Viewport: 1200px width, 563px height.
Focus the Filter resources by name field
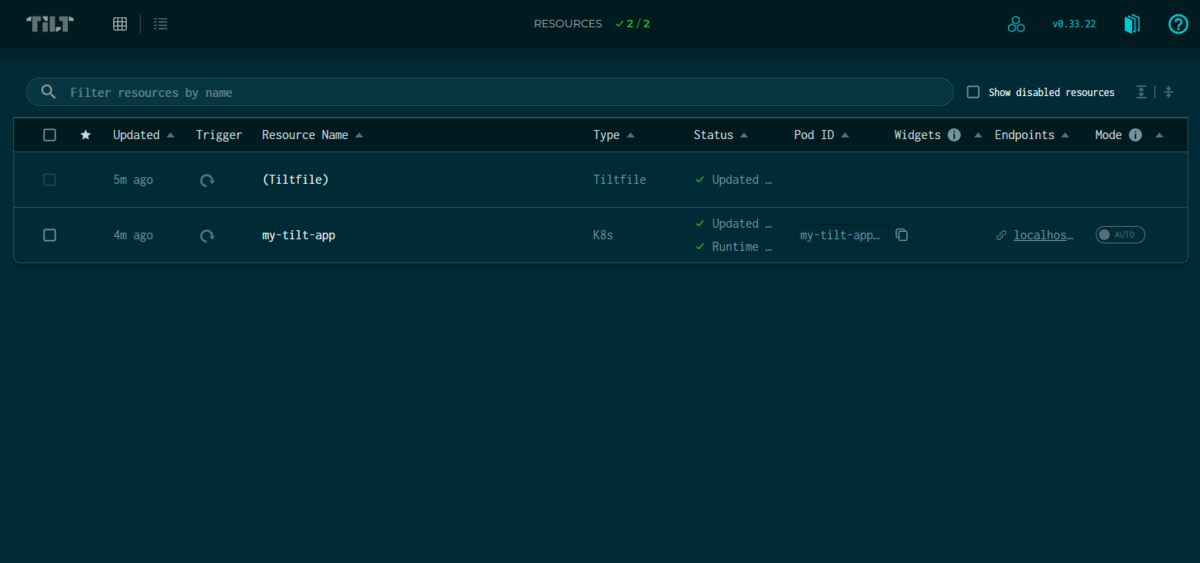tap(490, 92)
